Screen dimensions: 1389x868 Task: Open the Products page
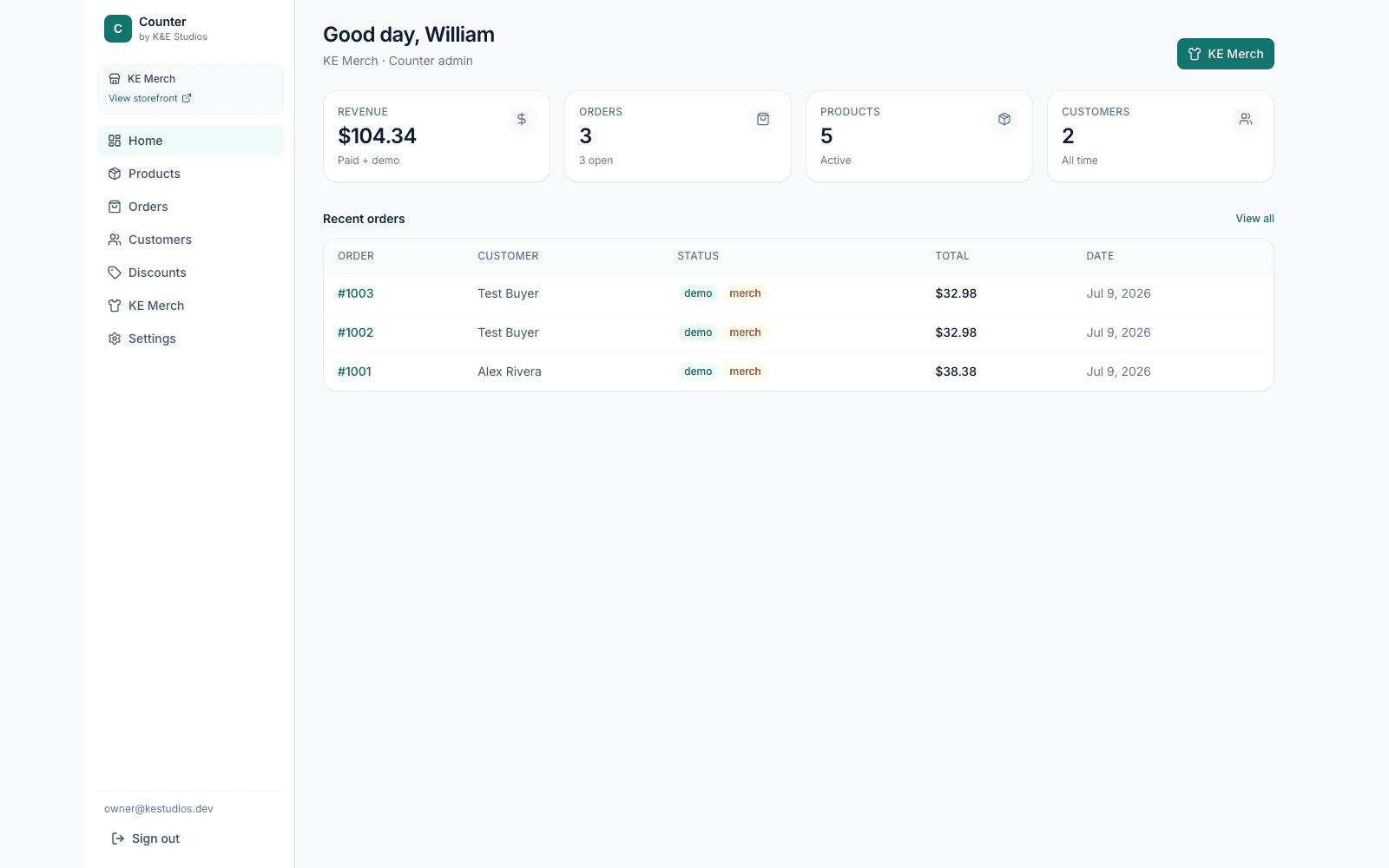coord(190,174)
